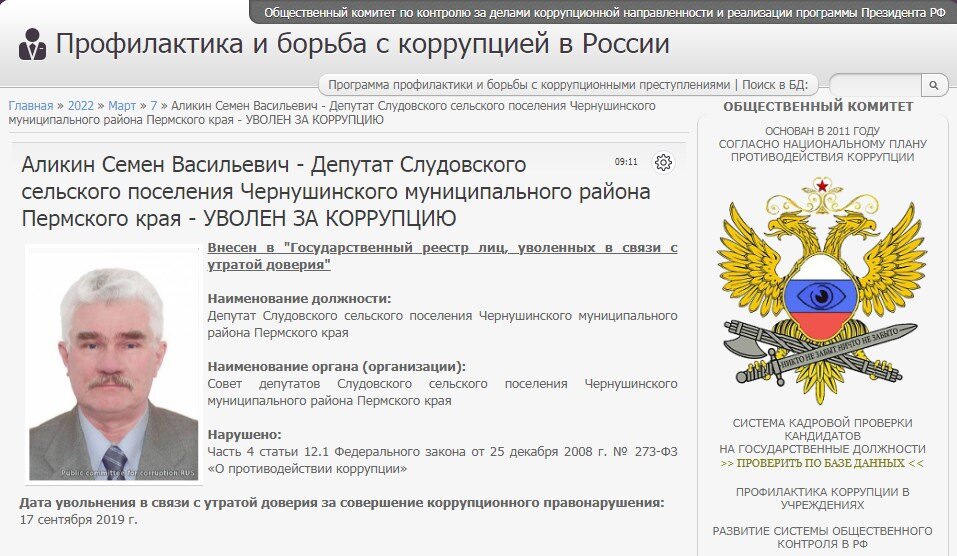Image resolution: width=957 pixels, height=556 pixels.
Task: Click the 09:11 post time
Action: pos(626,162)
